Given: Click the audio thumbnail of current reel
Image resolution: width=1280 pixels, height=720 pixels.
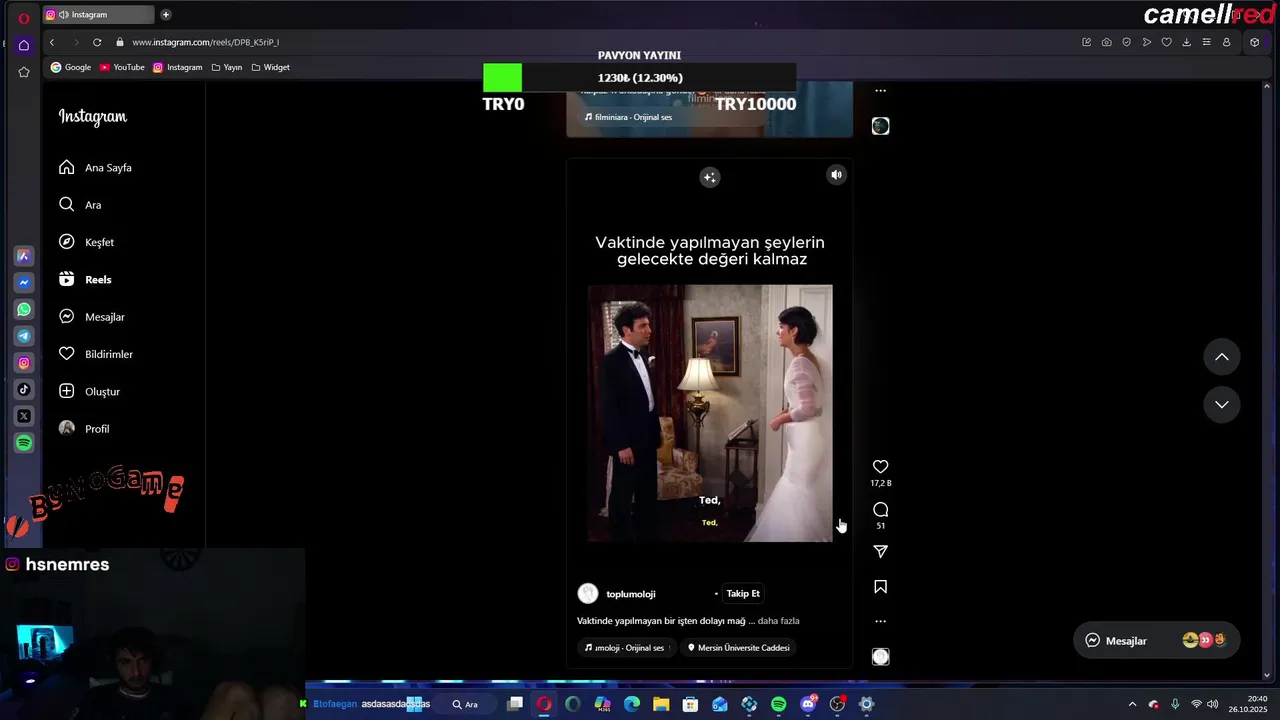Looking at the screenshot, I should (880, 657).
